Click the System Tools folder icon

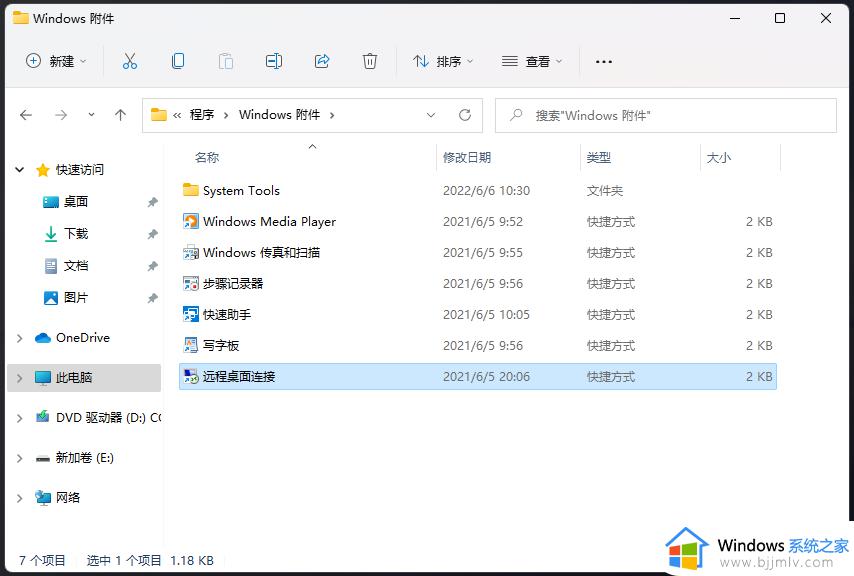[x=191, y=190]
